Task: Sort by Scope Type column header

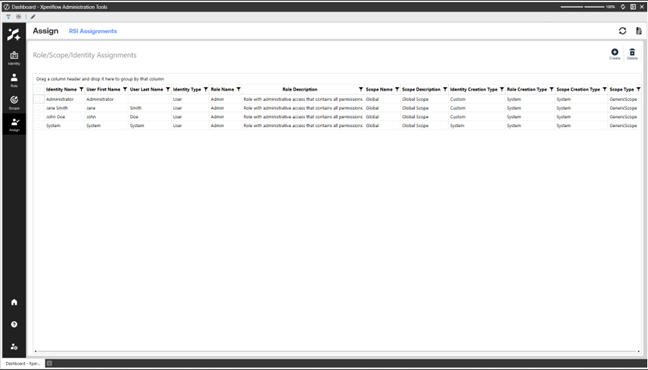Action: pyautogui.click(x=622, y=89)
